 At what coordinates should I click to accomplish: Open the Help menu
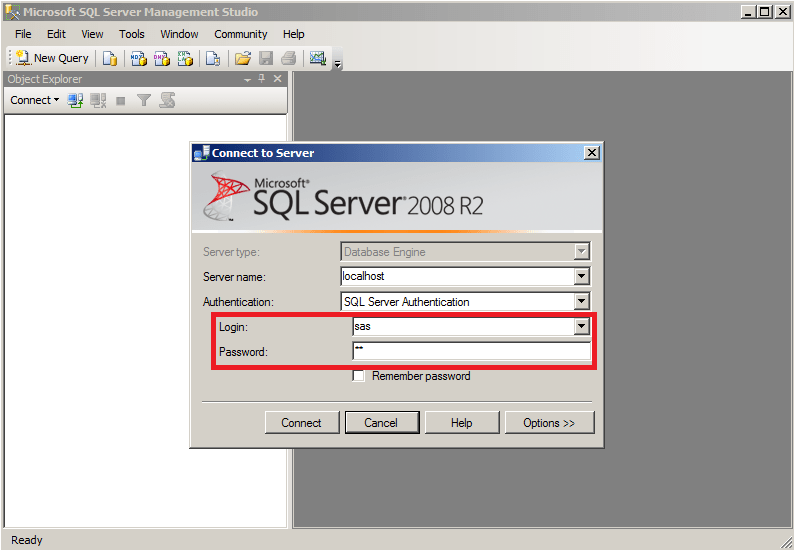coord(294,34)
